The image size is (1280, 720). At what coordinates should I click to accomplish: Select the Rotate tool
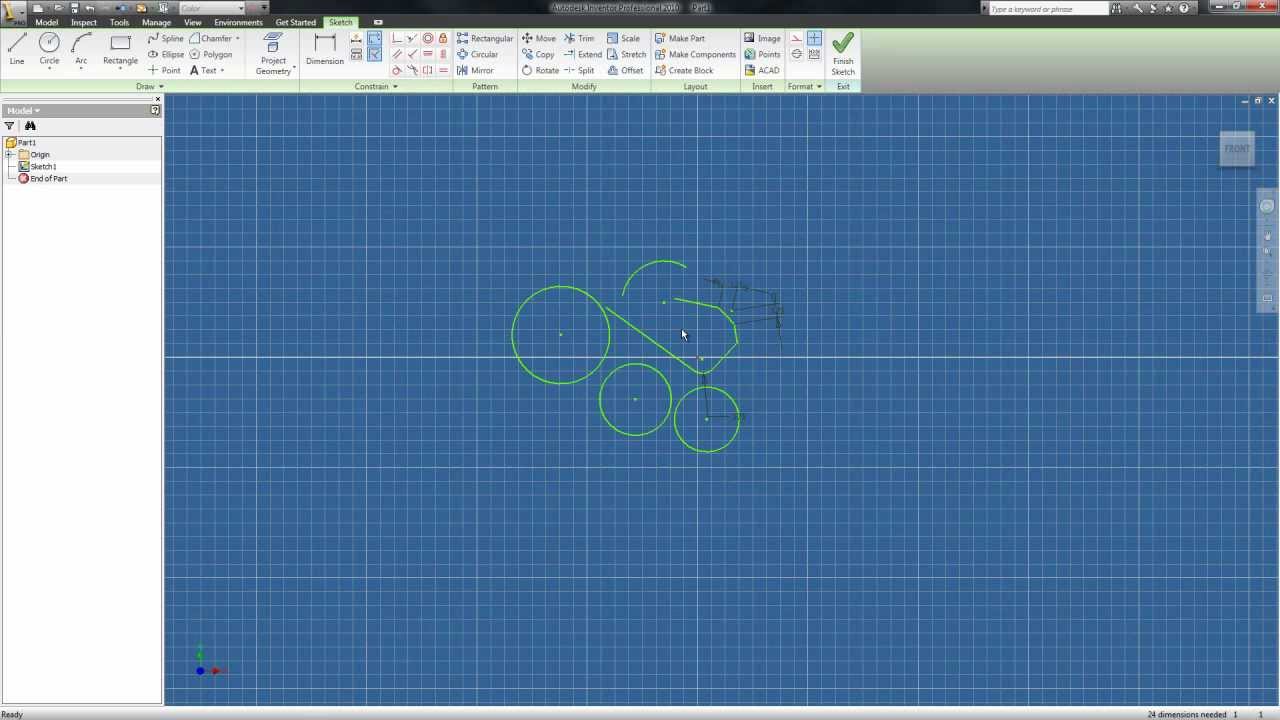pos(540,70)
